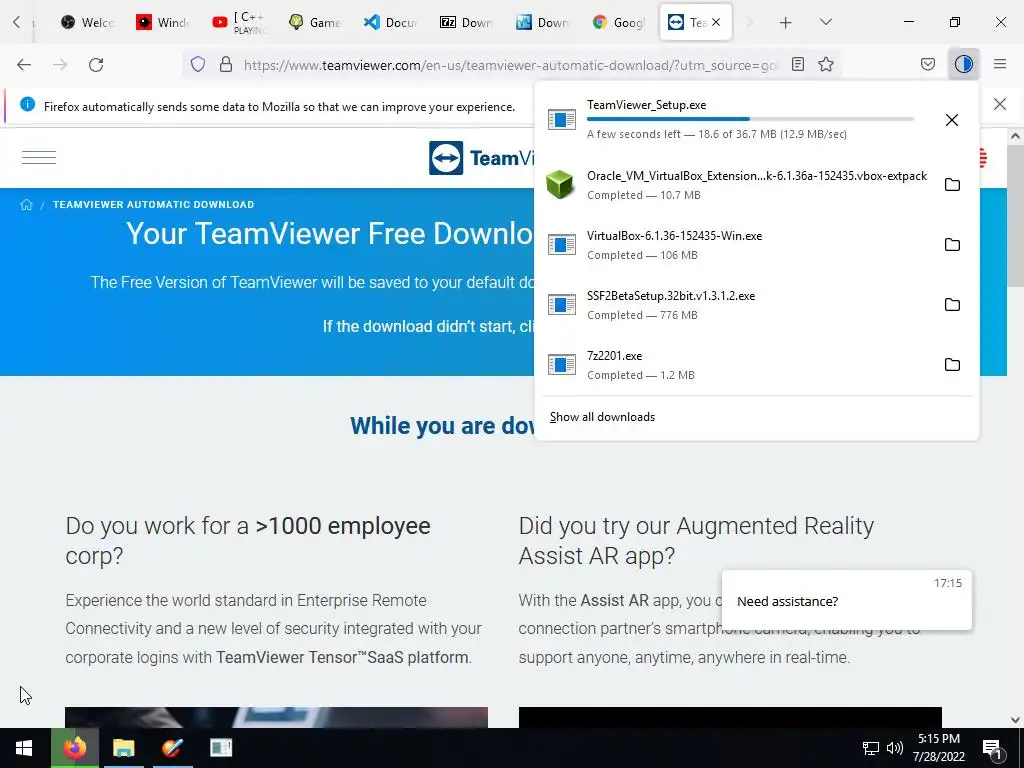
Task: Open the paintbrush app in taskbar
Action: click(x=172, y=748)
